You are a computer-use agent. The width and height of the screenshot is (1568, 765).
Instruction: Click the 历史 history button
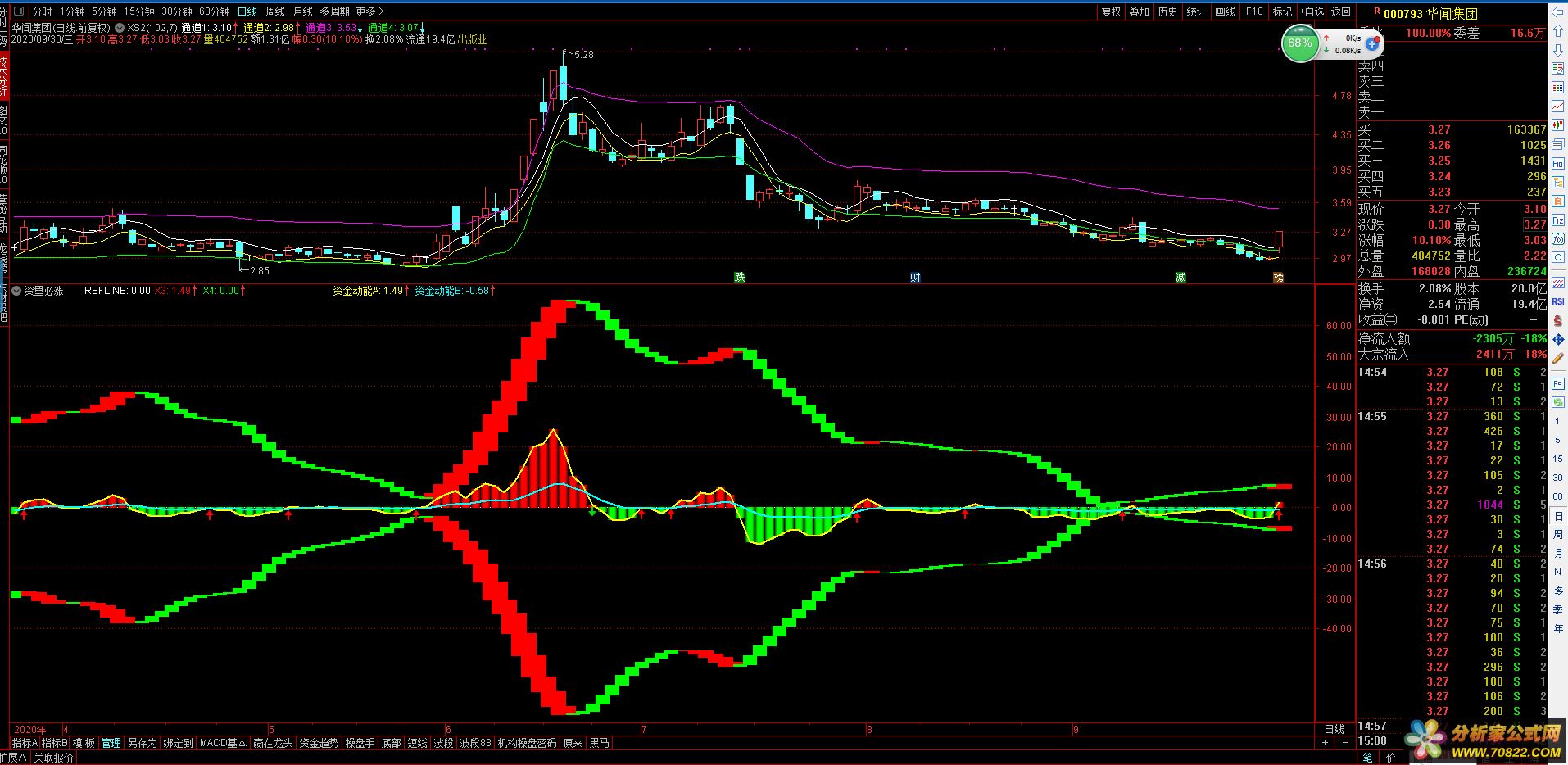point(1168,11)
